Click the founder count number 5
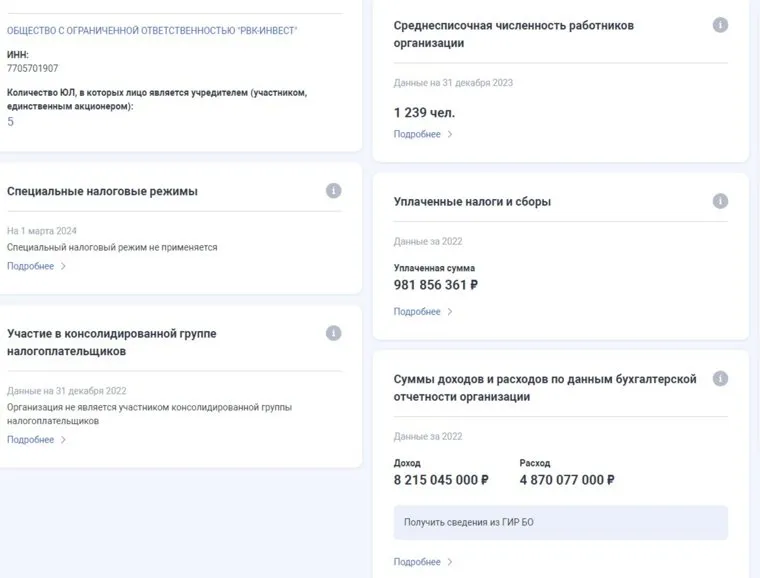This screenshot has height=578, width=760. [x=11, y=122]
